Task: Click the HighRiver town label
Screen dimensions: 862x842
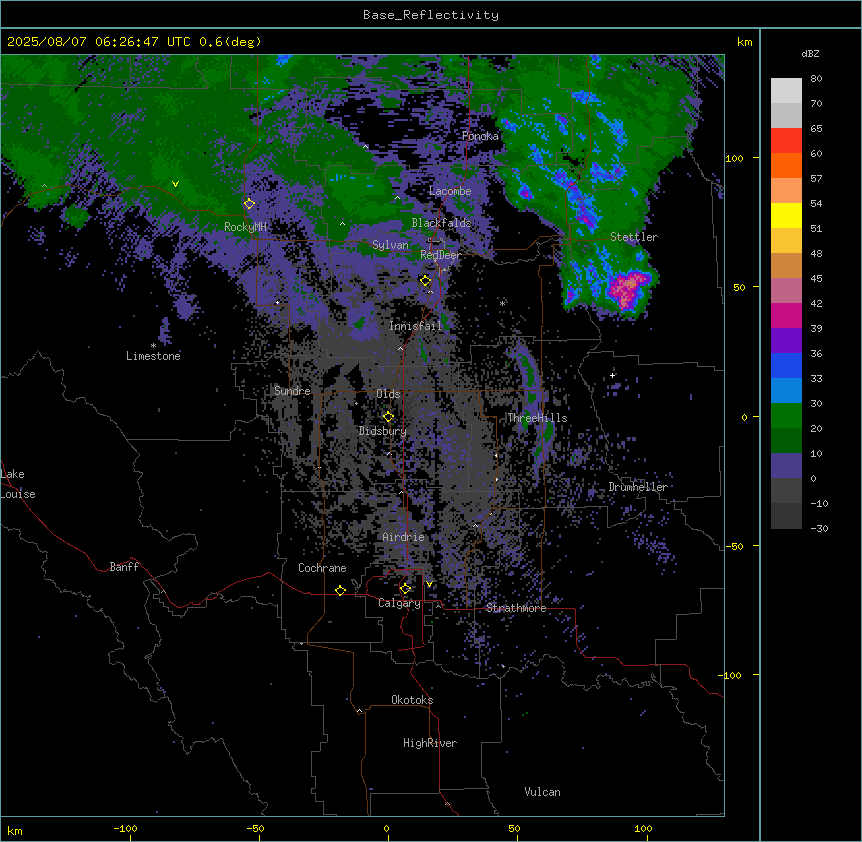Action: pos(430,743)
